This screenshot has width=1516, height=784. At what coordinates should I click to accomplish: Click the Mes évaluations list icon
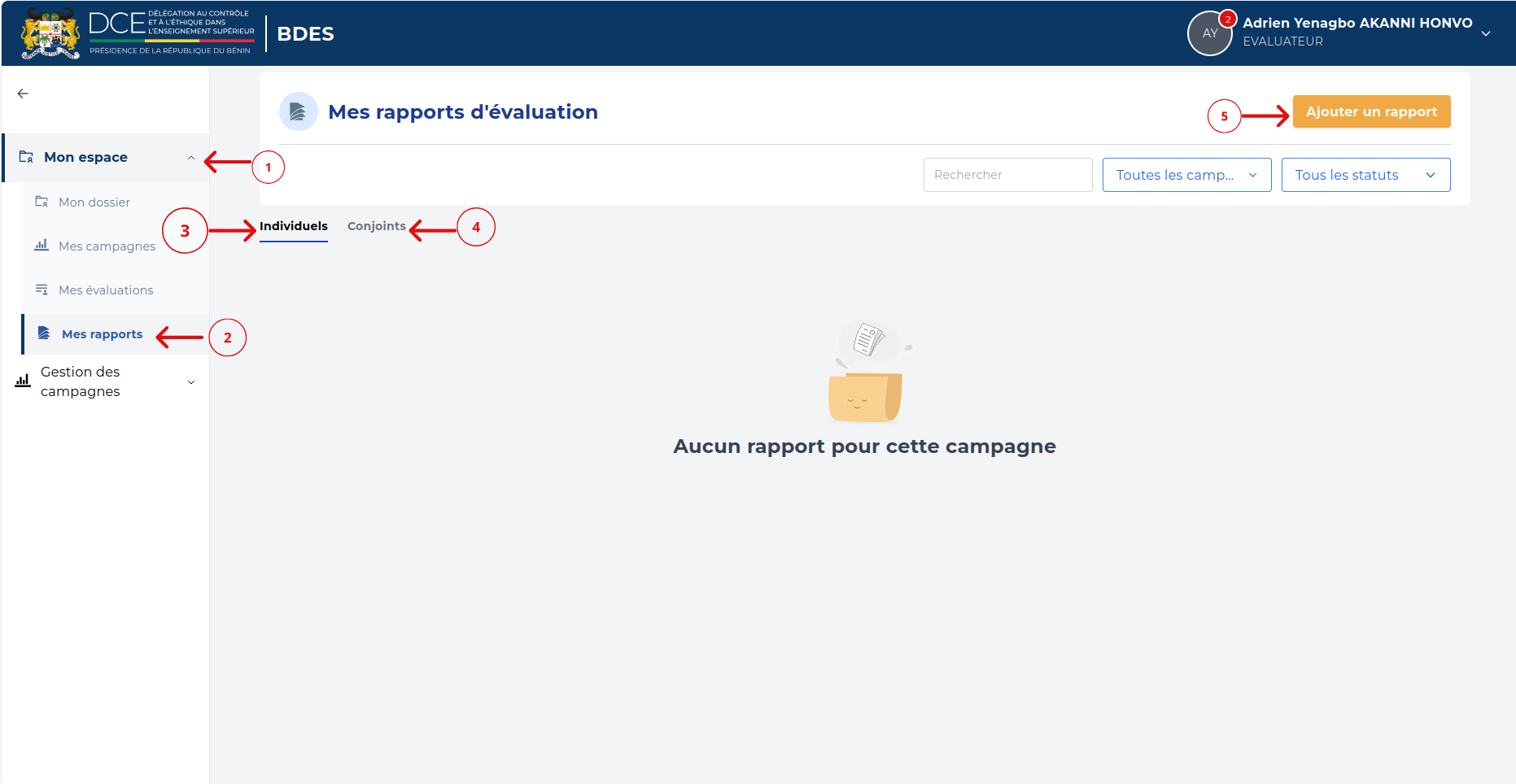42,290
